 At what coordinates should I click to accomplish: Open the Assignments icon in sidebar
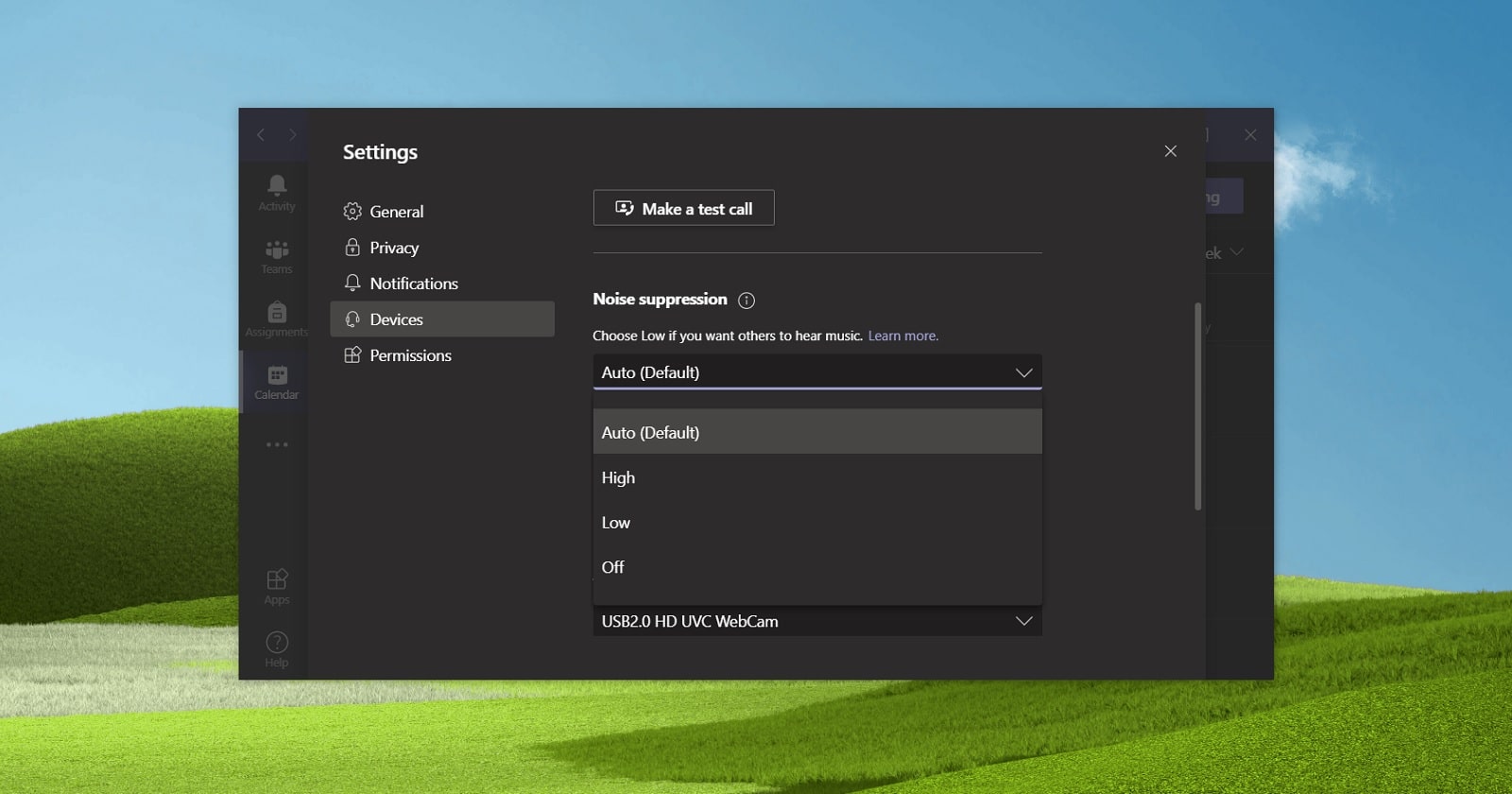[x=277, y=319]
